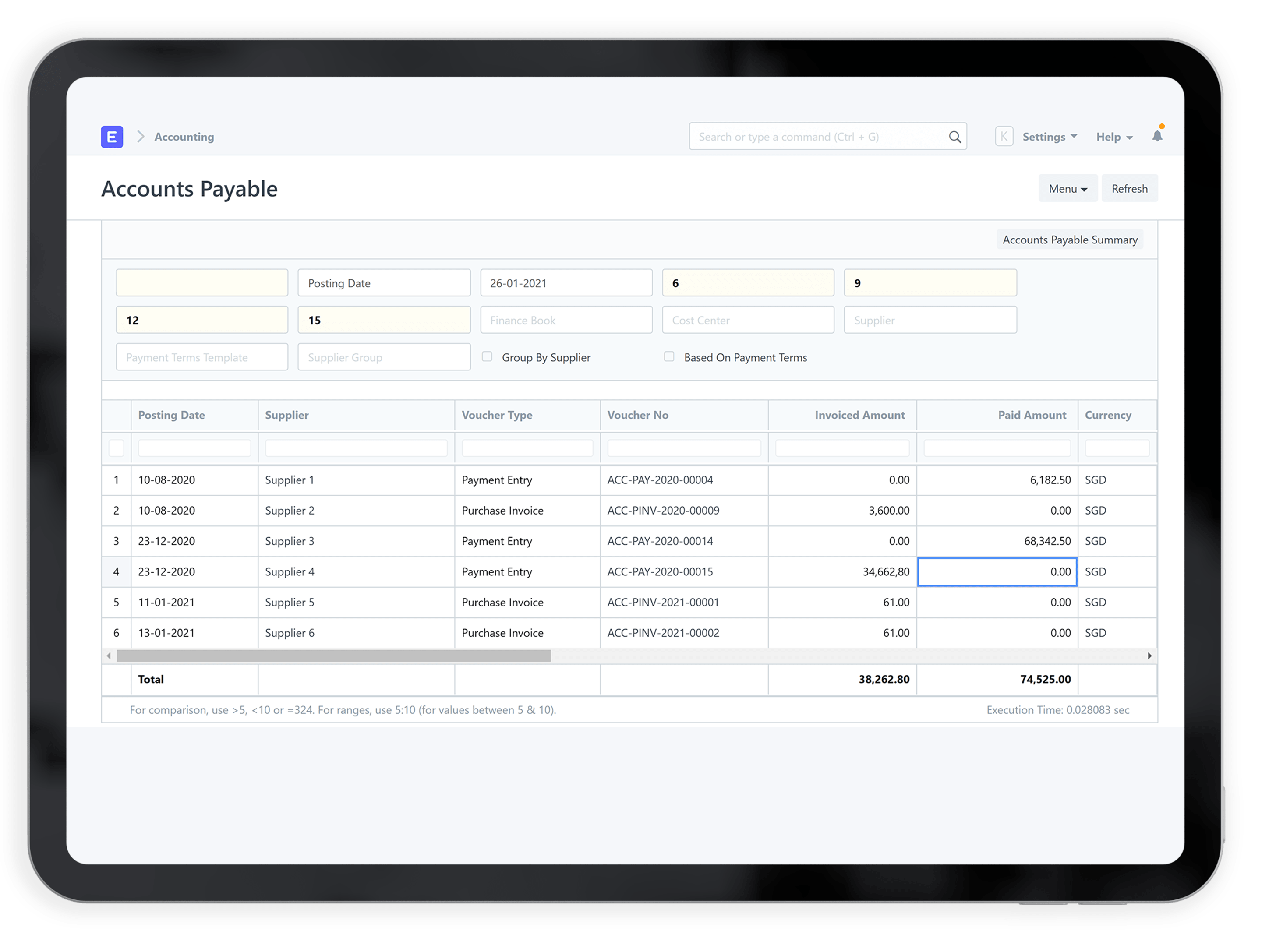Image resolution: width=1269 pixels, height=952 pixels.
Task: Enable Based On Payment Terms checkbox
Action: click(x=669, y=356)
